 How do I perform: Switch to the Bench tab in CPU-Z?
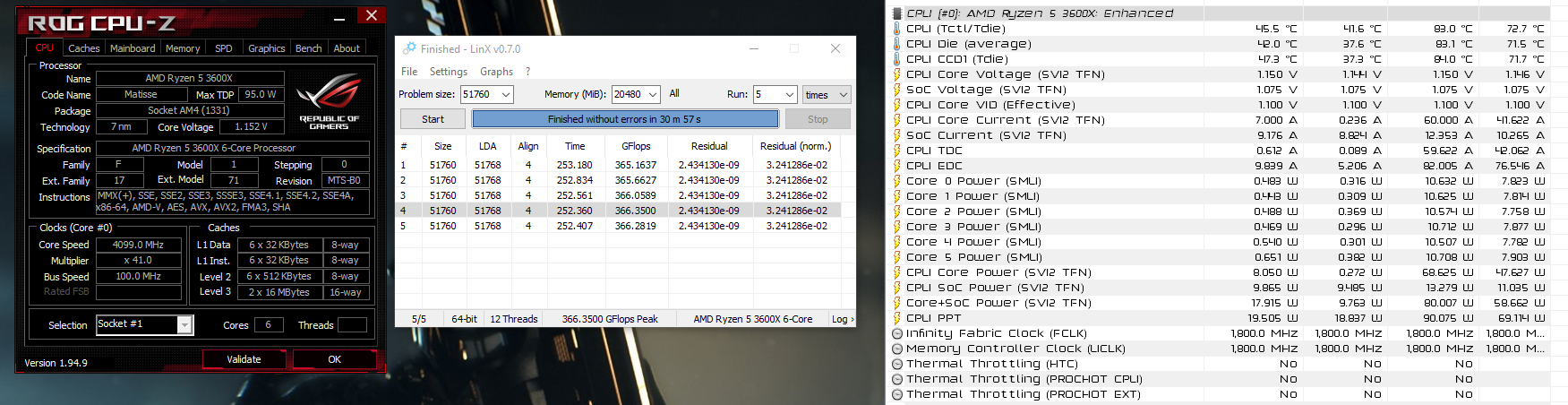click(308, 48)
